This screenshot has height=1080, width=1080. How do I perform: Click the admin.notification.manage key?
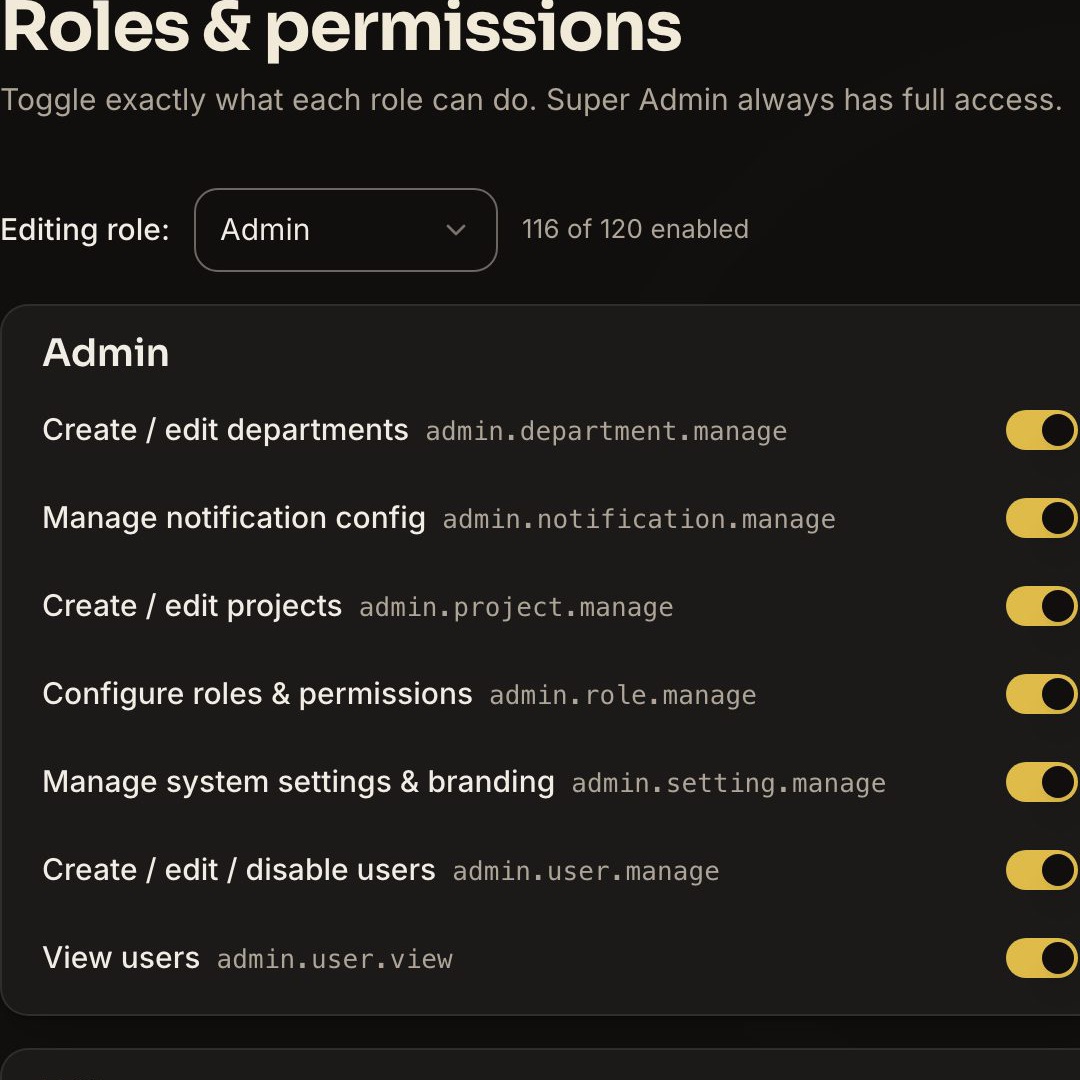[638, 519]
